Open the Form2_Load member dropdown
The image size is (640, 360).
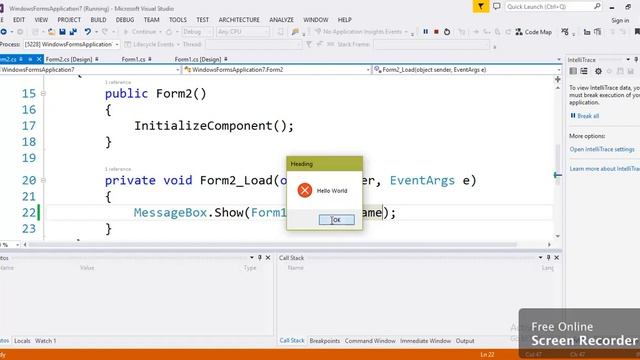tap(558, 70)
